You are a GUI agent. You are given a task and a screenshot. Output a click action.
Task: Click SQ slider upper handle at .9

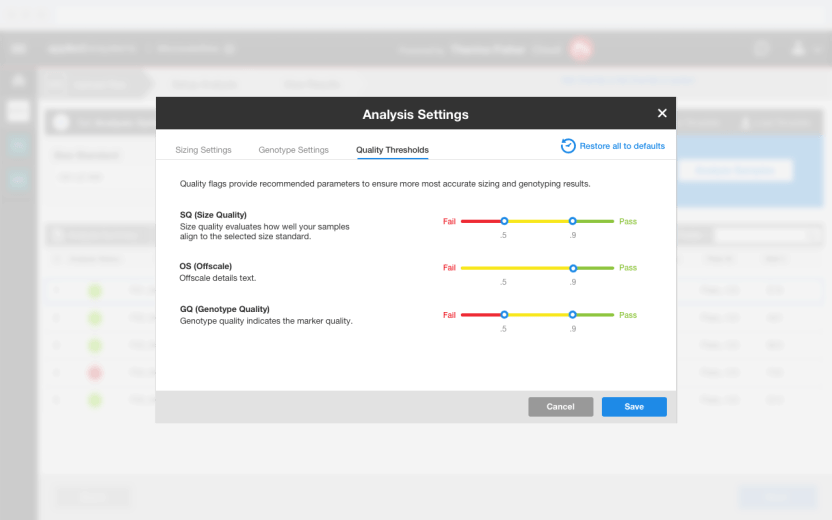[x=572, y=221]
